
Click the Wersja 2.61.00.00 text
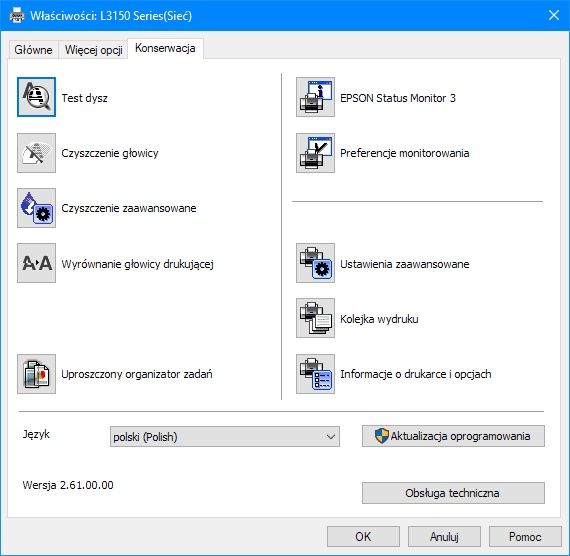click(x=68, y=485)
